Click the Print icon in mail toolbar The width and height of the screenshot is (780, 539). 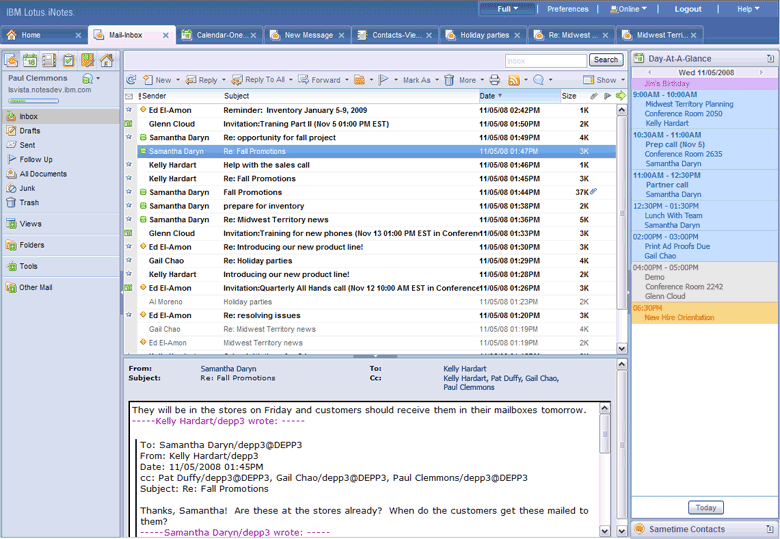click(494, 80)
